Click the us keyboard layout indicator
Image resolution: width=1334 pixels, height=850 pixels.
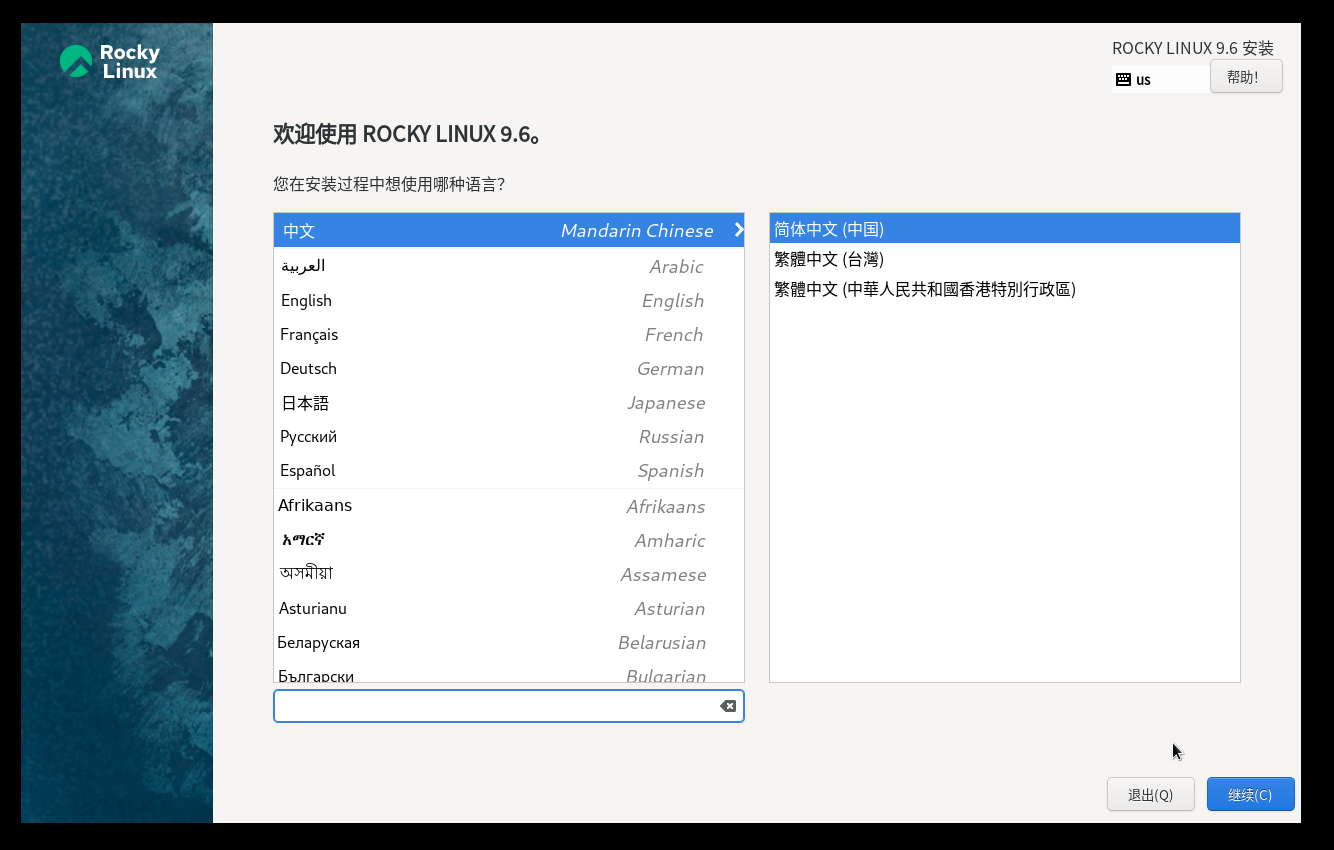(x=1161, y=79)
